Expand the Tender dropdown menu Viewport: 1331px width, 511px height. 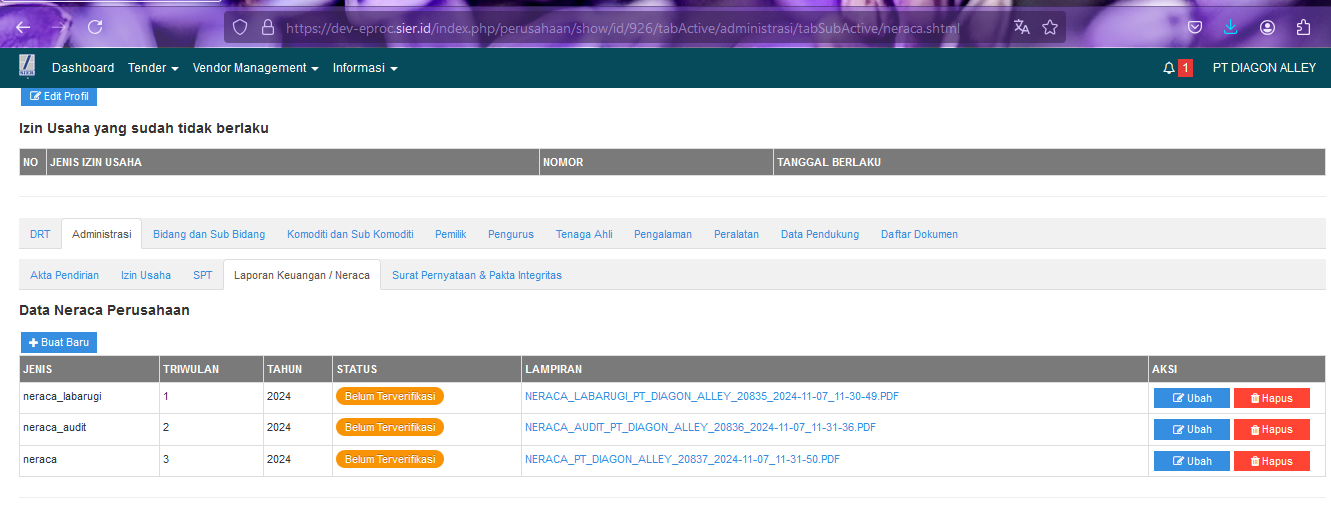pos(153,68)
